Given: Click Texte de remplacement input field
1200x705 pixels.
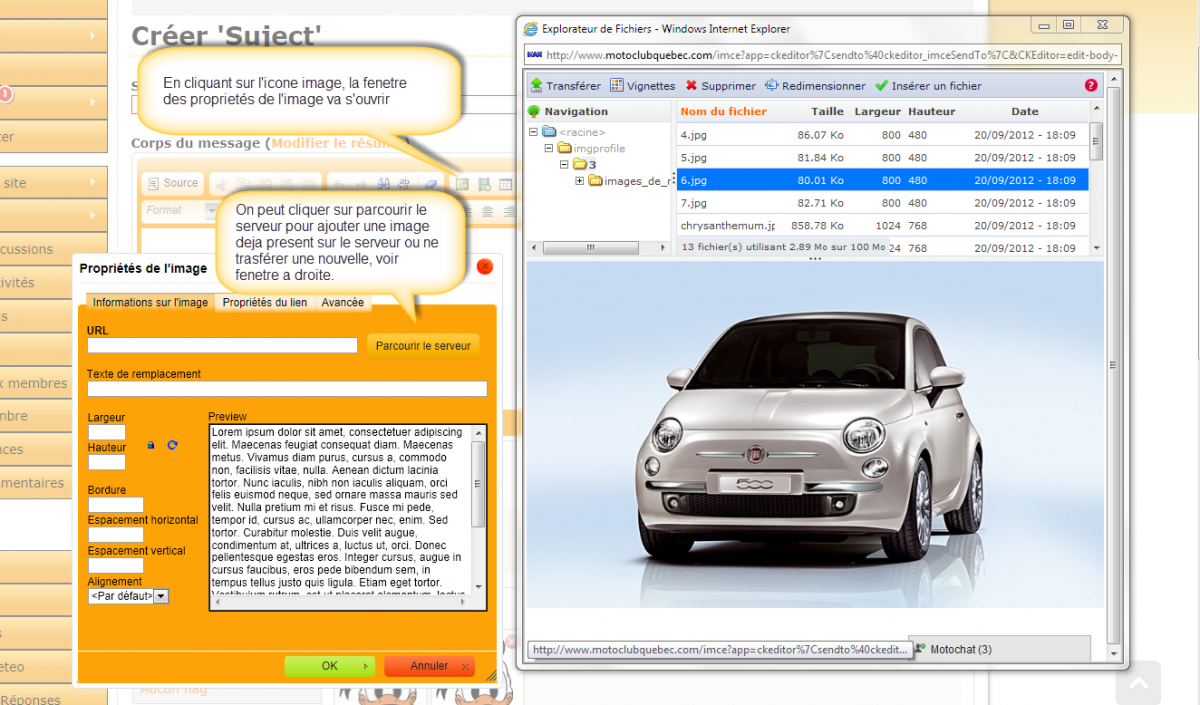Looking at the screenshot, I should pyautogui.click(x=287, y=389).
